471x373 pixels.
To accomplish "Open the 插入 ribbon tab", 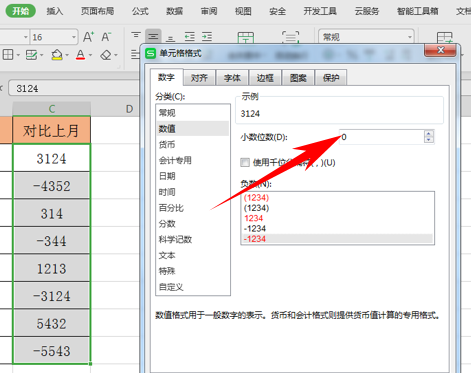I will (55, 11).
